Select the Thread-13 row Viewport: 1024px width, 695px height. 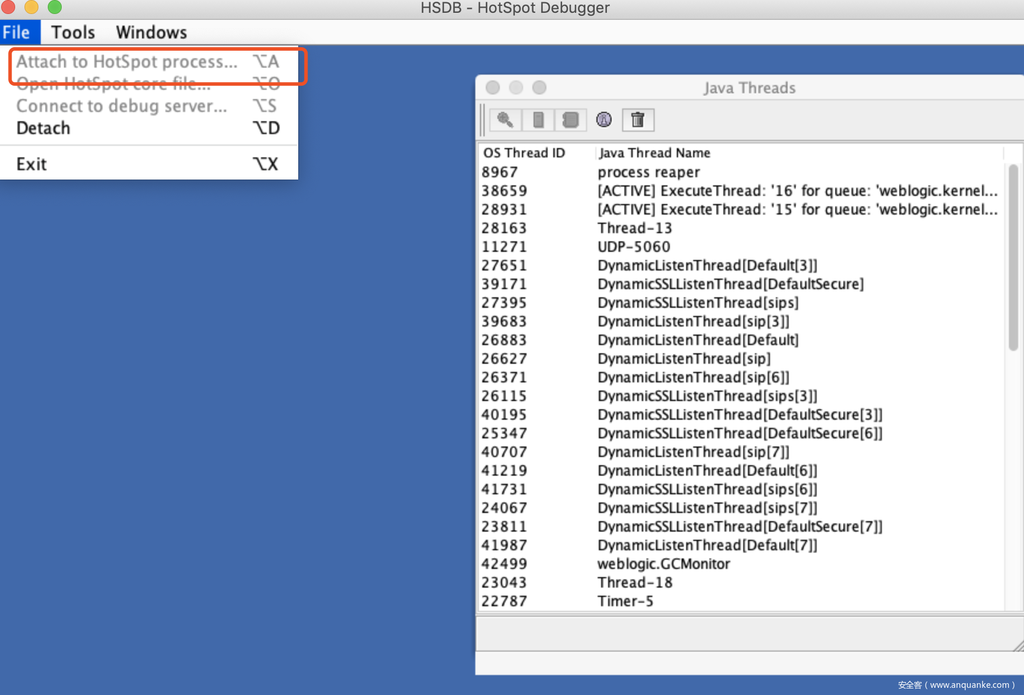pyautogui.click(x=741, y=228)
